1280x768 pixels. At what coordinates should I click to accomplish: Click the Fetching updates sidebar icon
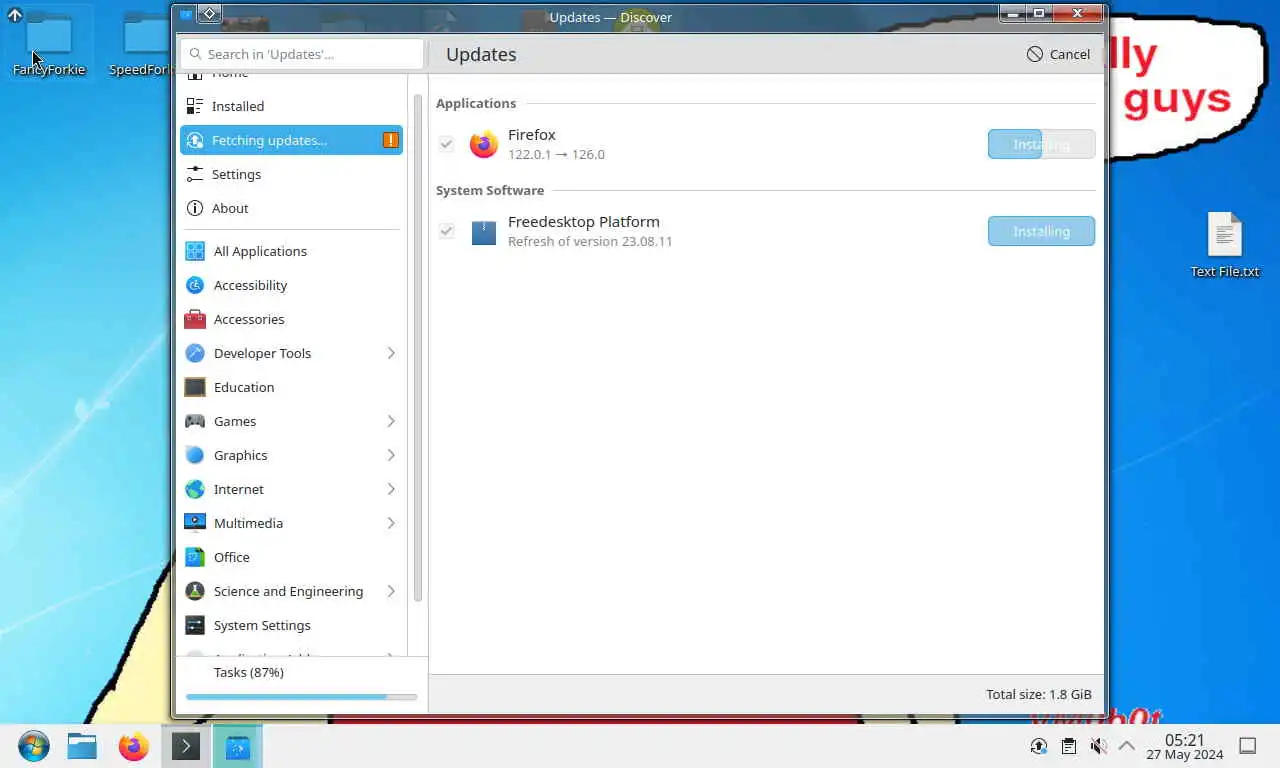point(195,140)
